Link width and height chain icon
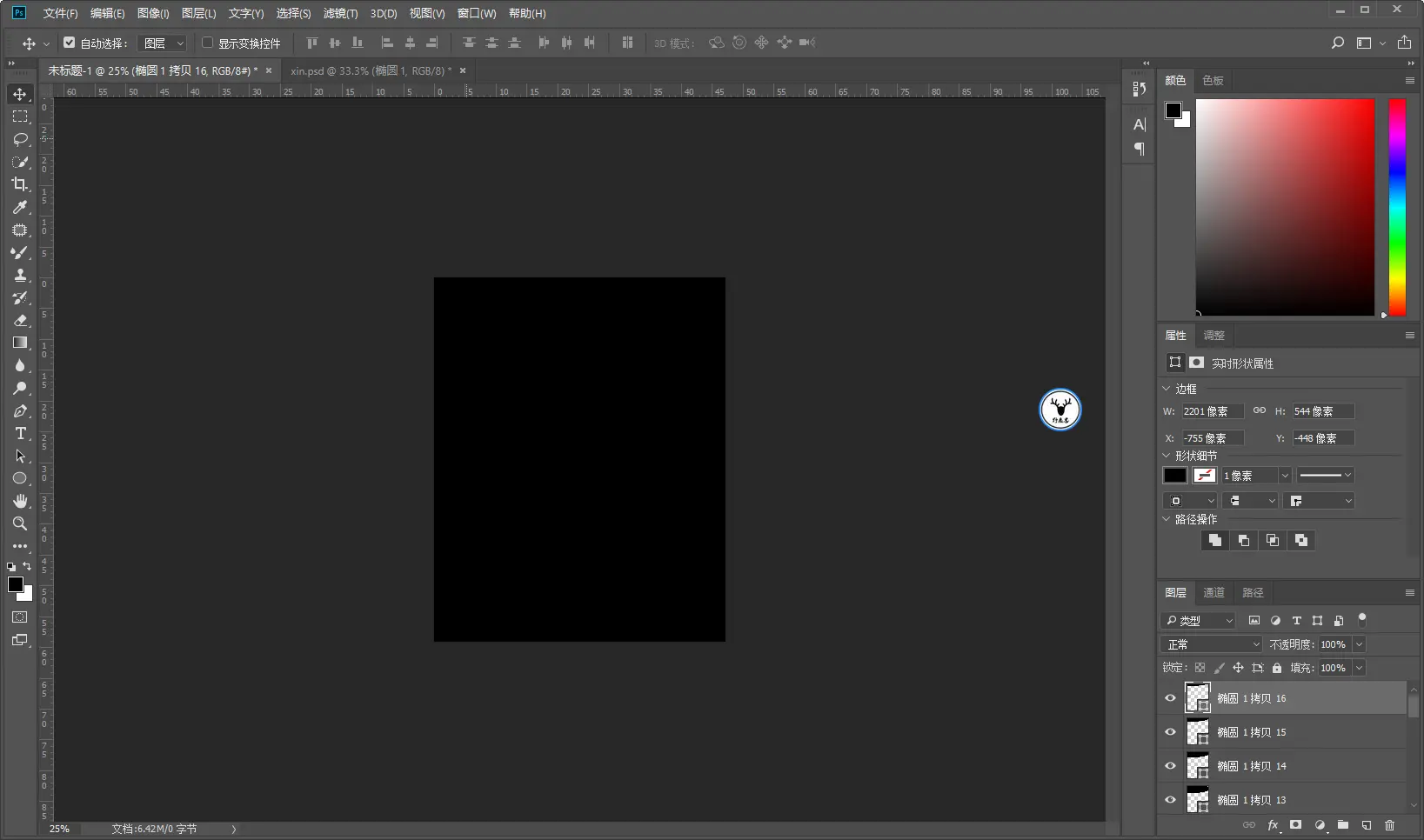Viewport: 1424px width, 840px height. coord(1260,410)
